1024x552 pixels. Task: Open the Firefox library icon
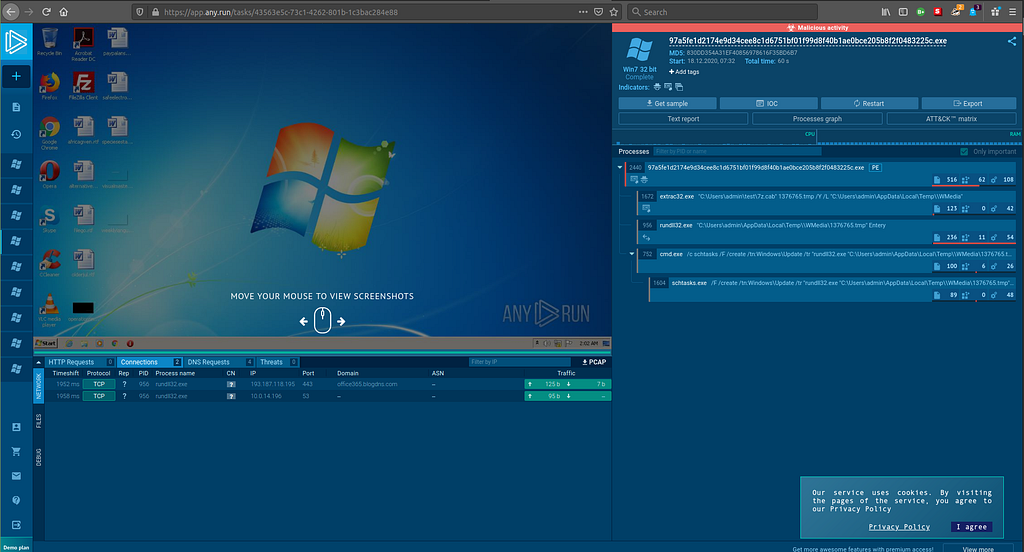point(886,12)
